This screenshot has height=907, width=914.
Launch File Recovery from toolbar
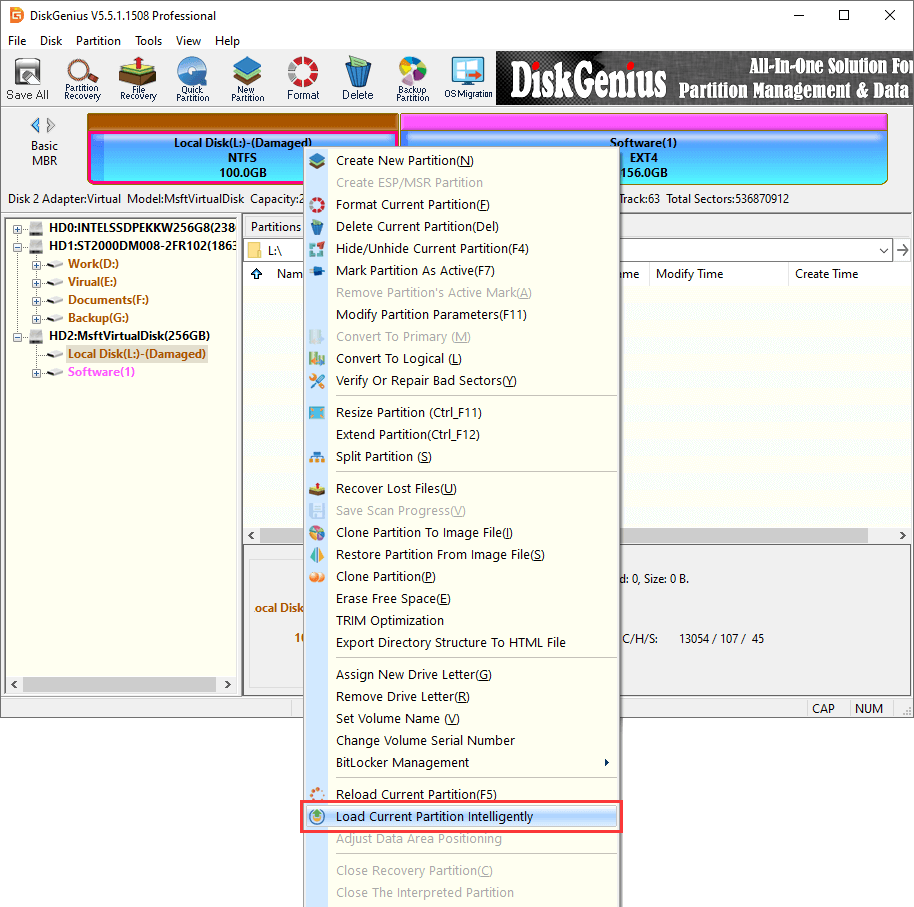(x=138, y=79)
